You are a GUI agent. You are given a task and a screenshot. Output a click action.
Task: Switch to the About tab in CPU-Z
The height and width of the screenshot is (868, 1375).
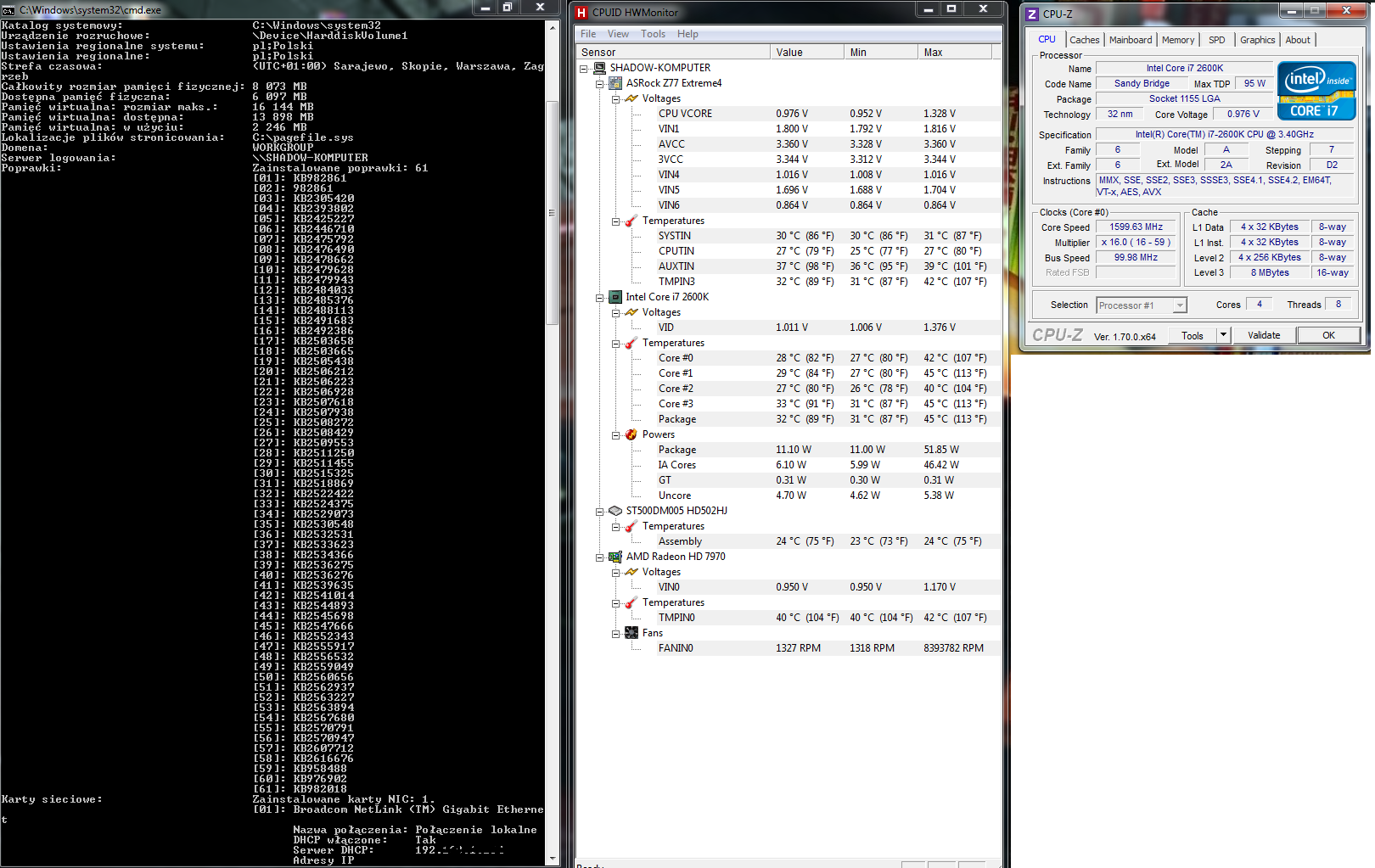coord(1297,40)
